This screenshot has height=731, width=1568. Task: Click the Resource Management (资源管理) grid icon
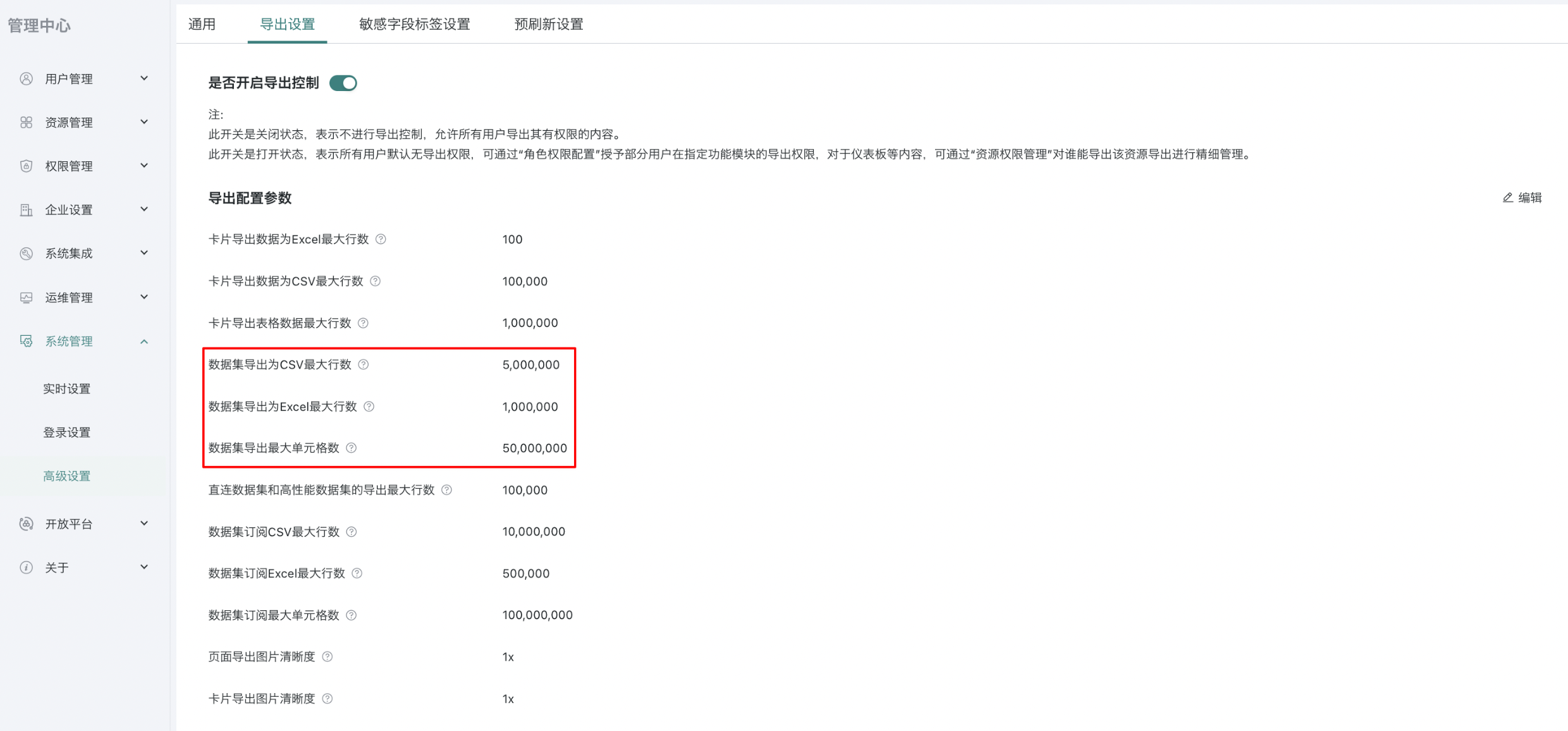coord(26,122)
